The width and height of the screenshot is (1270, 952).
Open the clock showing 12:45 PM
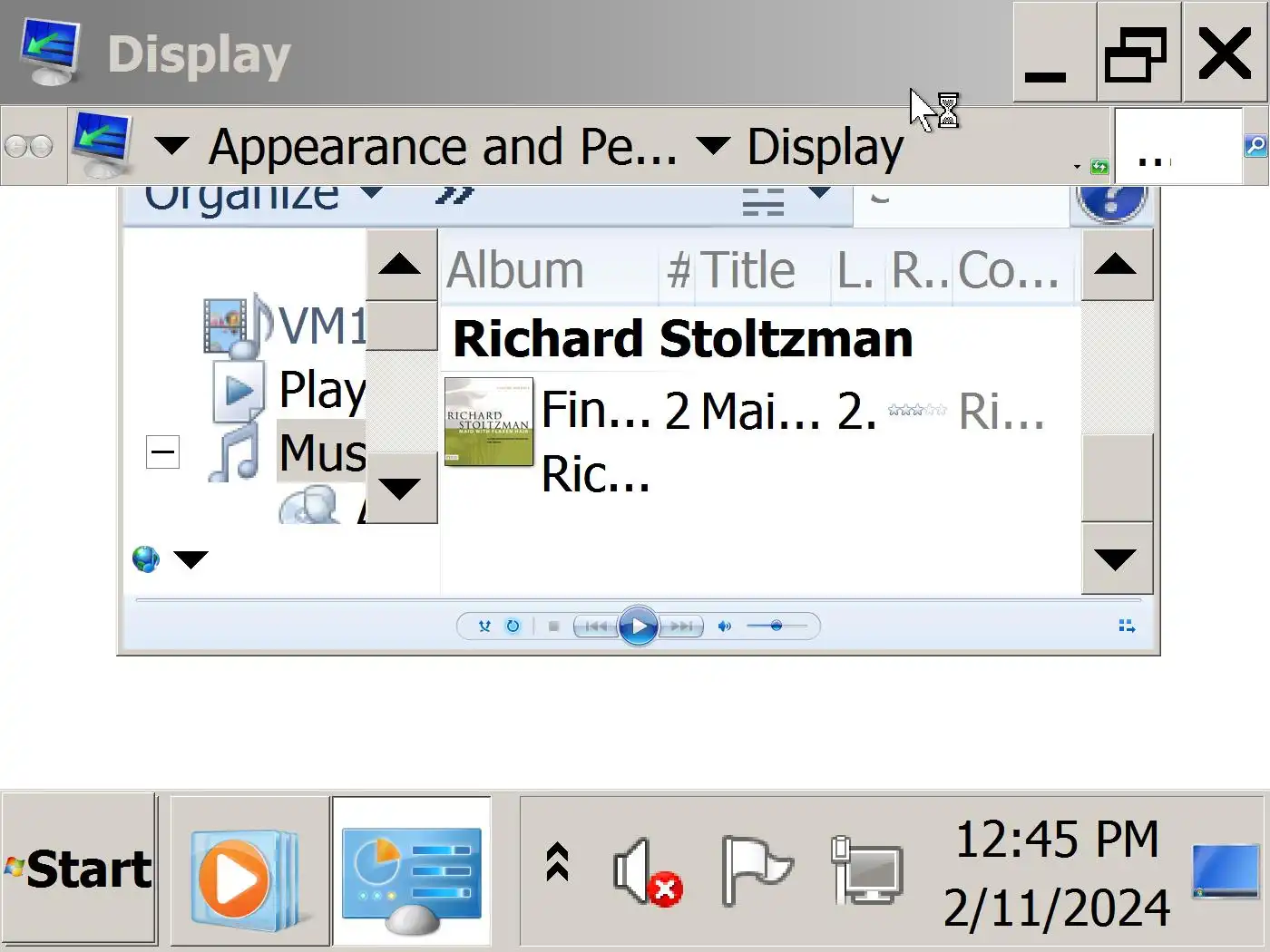click(x=1057, y=873)
